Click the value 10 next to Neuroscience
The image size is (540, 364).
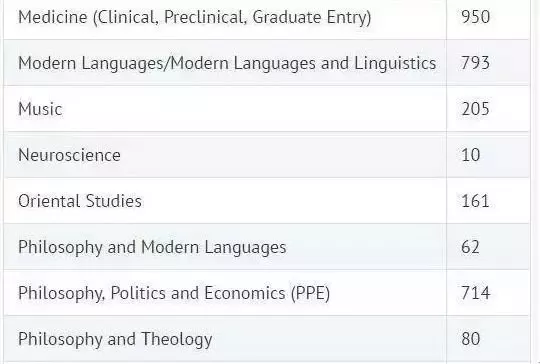pos(470,155)
